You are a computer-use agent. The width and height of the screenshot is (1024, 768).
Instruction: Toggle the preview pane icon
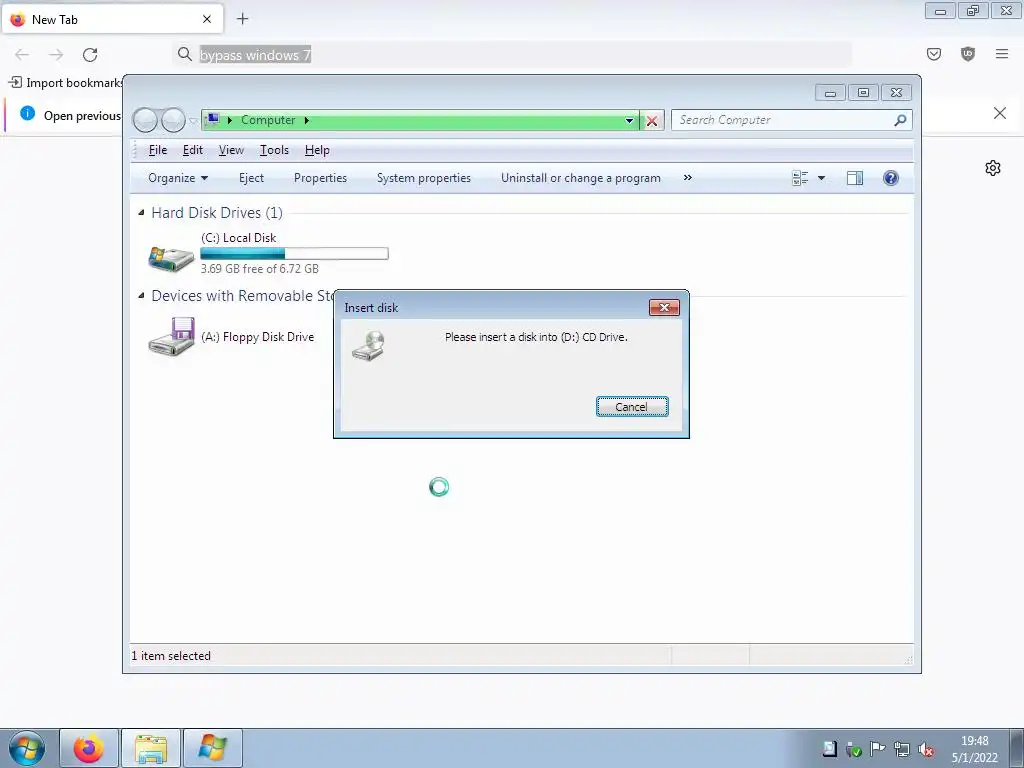tap(855, 178)
